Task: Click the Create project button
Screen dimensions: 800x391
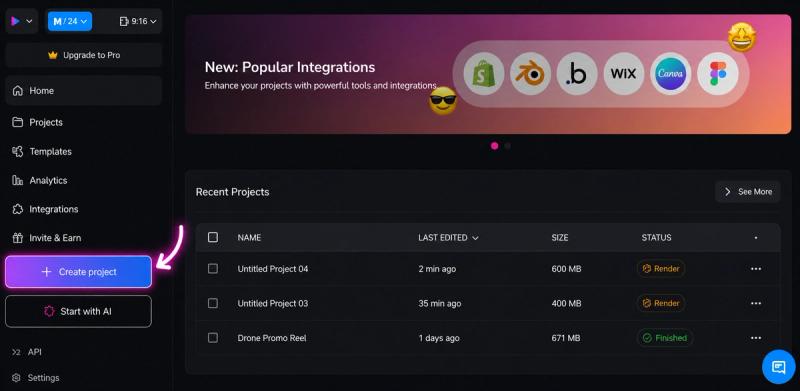Action: pos(79,272)
